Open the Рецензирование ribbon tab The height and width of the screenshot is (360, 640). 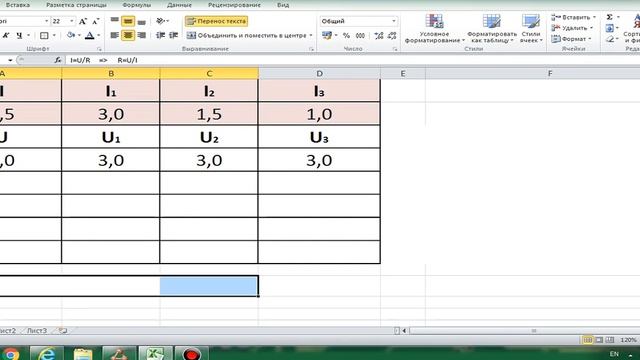[234, 5]
